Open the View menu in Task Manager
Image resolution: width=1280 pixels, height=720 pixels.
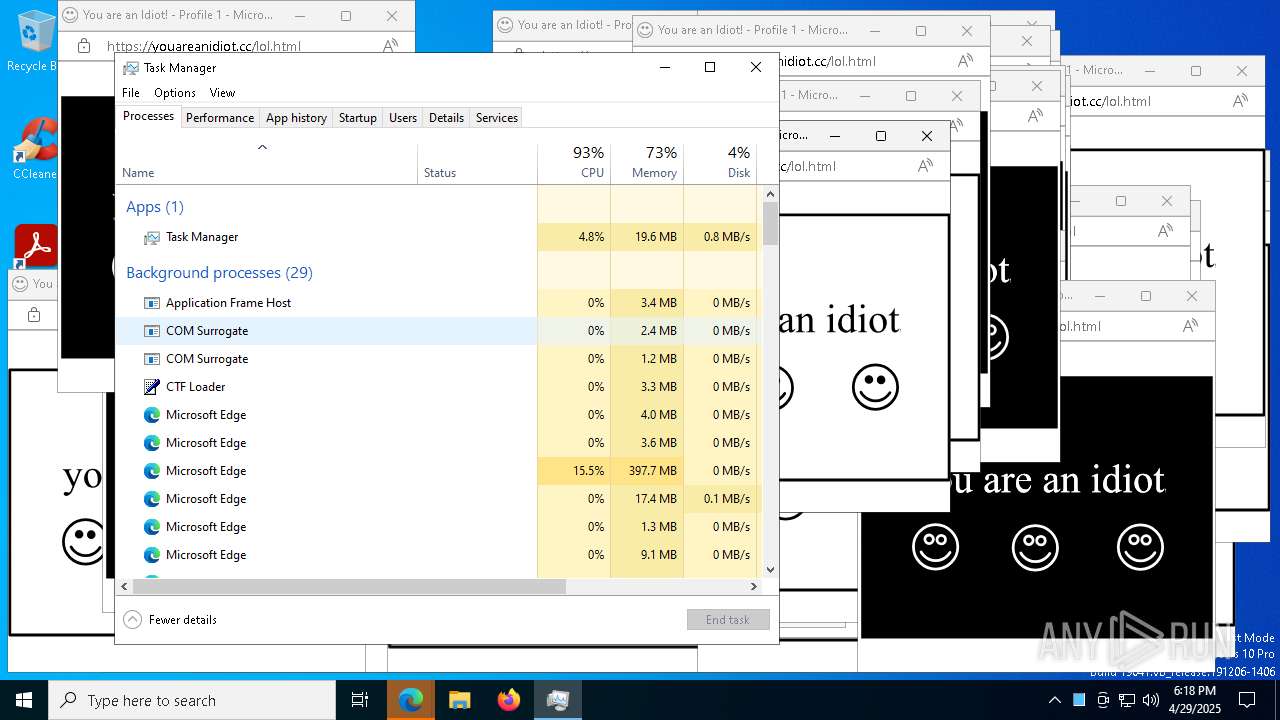pos(222,93)
